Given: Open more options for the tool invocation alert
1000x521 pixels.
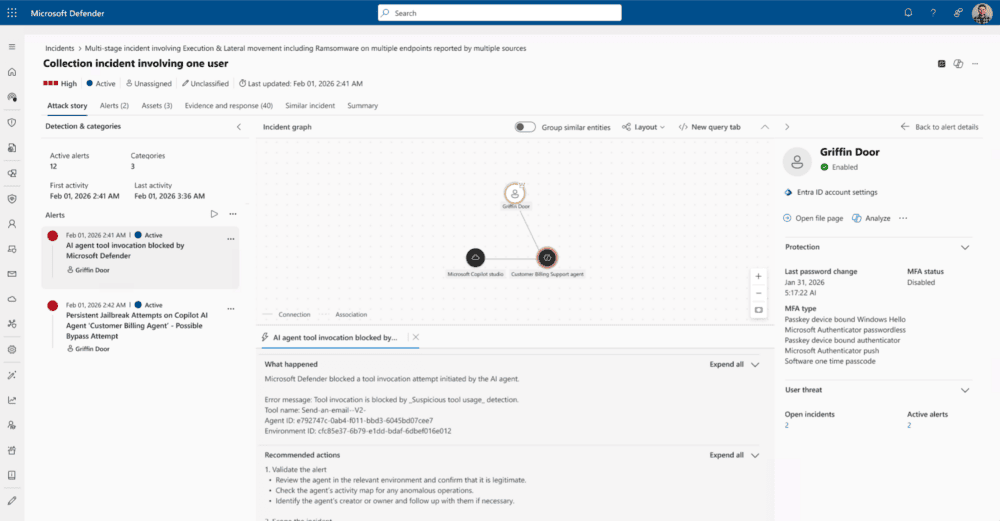Looking at the screenshot, I should click(x=231, y=239).
